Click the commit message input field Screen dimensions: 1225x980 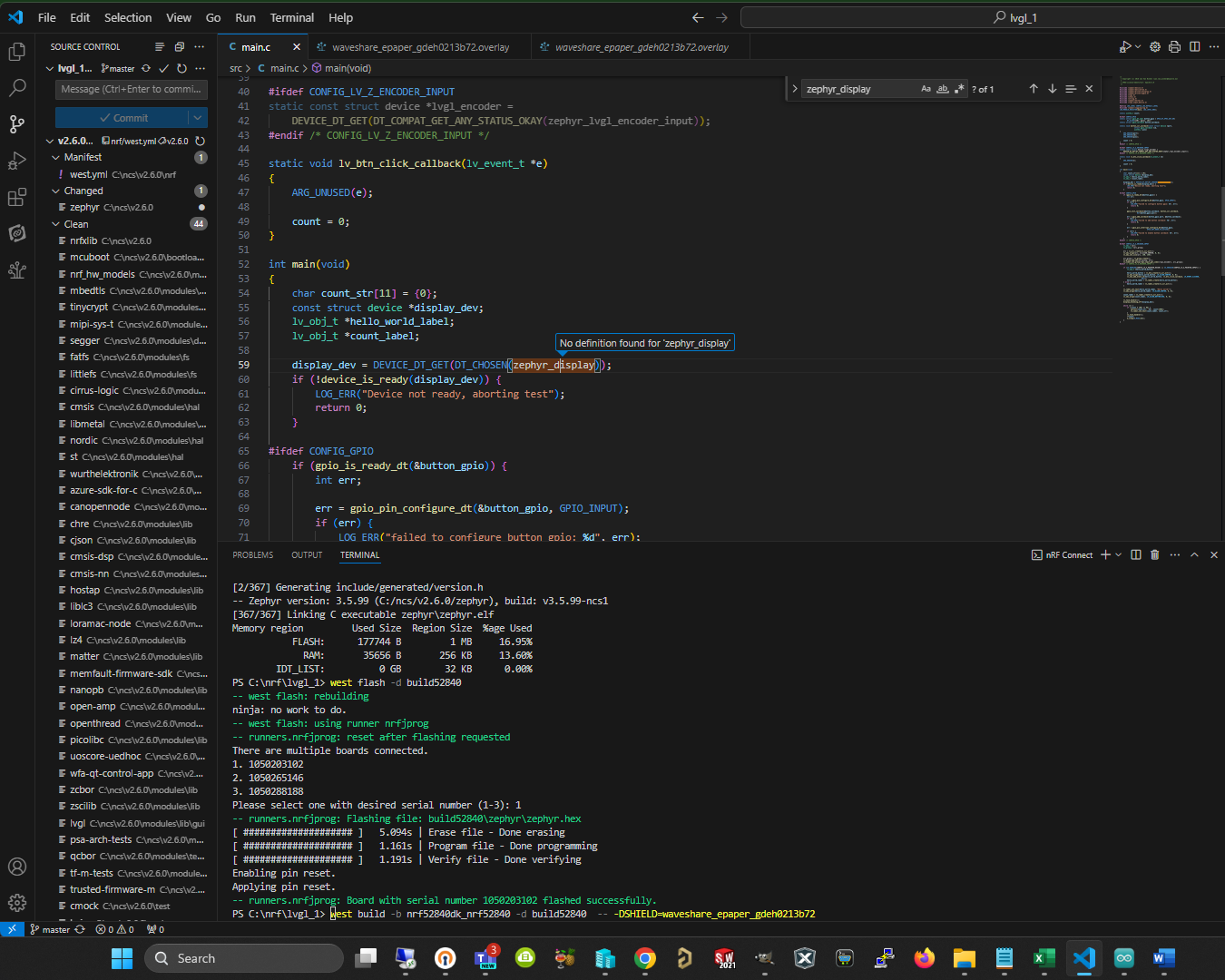[x=132, y=89]
